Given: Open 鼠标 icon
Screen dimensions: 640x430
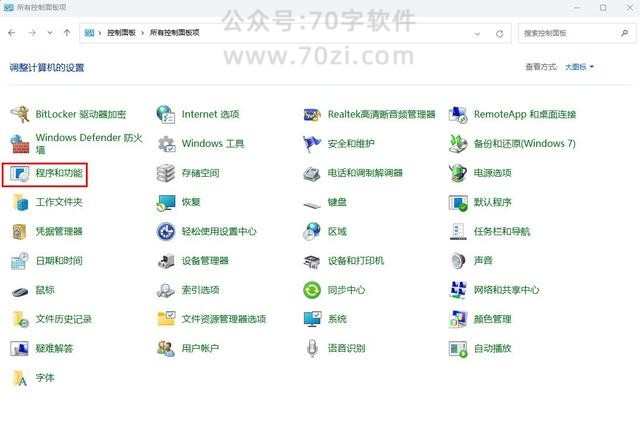Looking at the screenshot, I should [x=20, y=292].
